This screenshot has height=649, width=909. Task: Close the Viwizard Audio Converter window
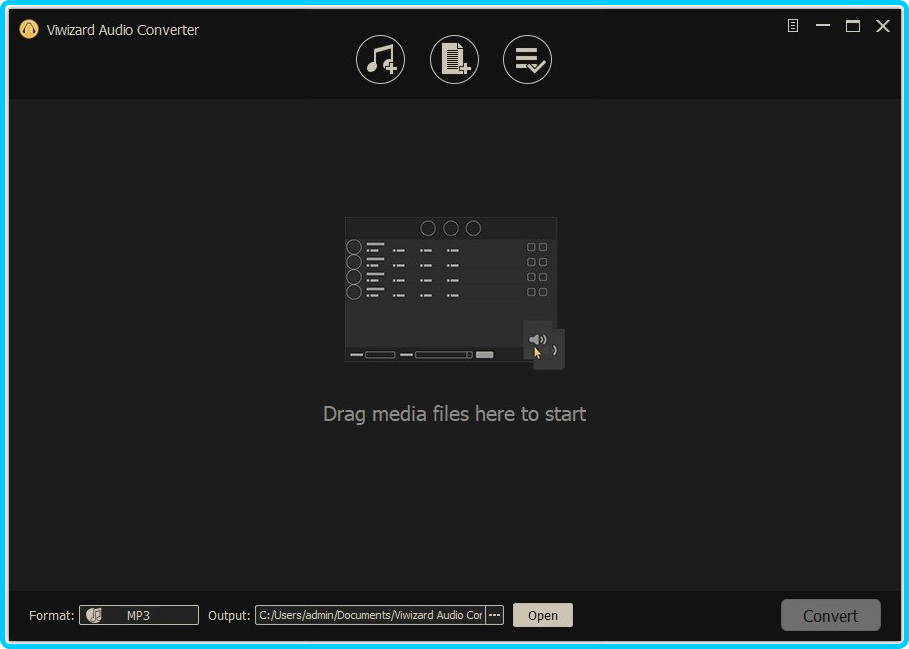[882, 25]
